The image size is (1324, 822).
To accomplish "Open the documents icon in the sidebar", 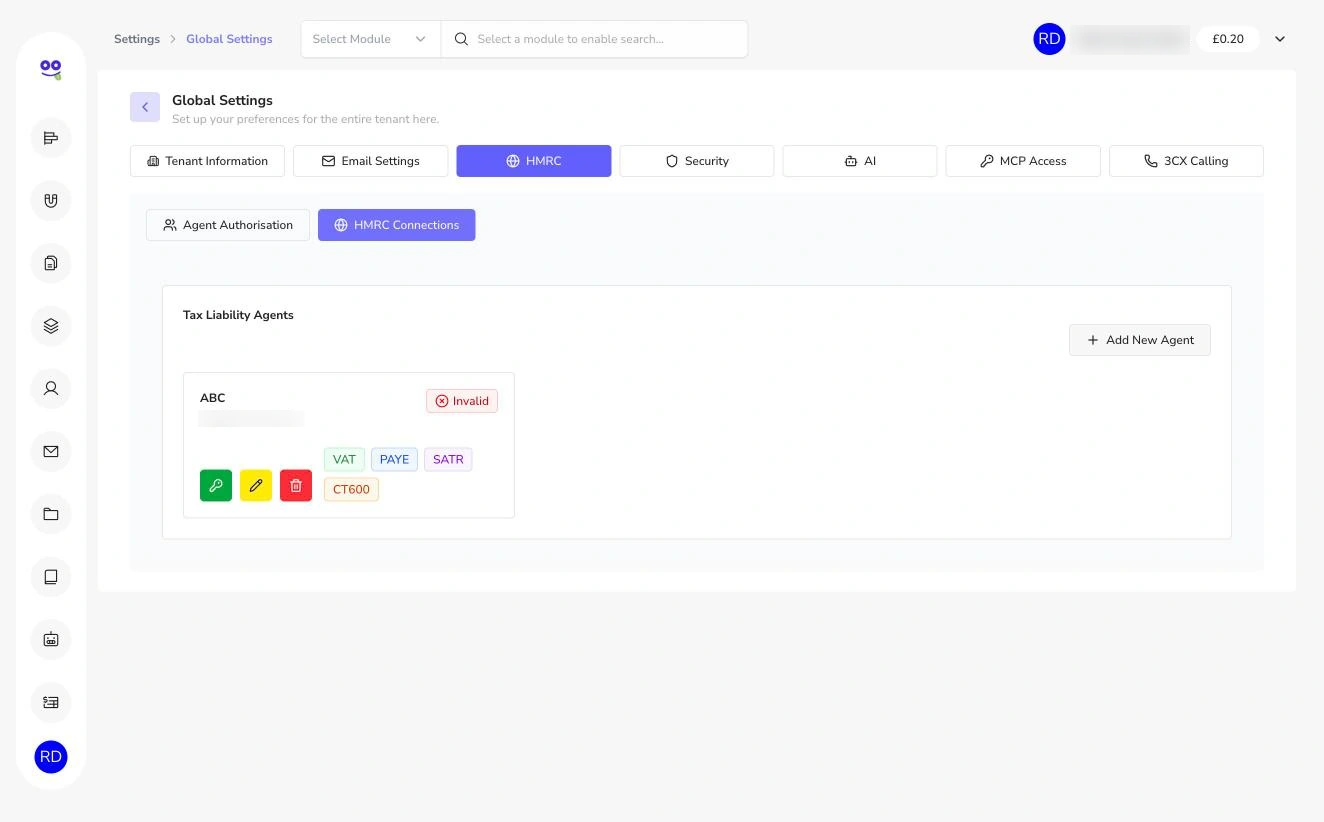I will pos(51,263).
